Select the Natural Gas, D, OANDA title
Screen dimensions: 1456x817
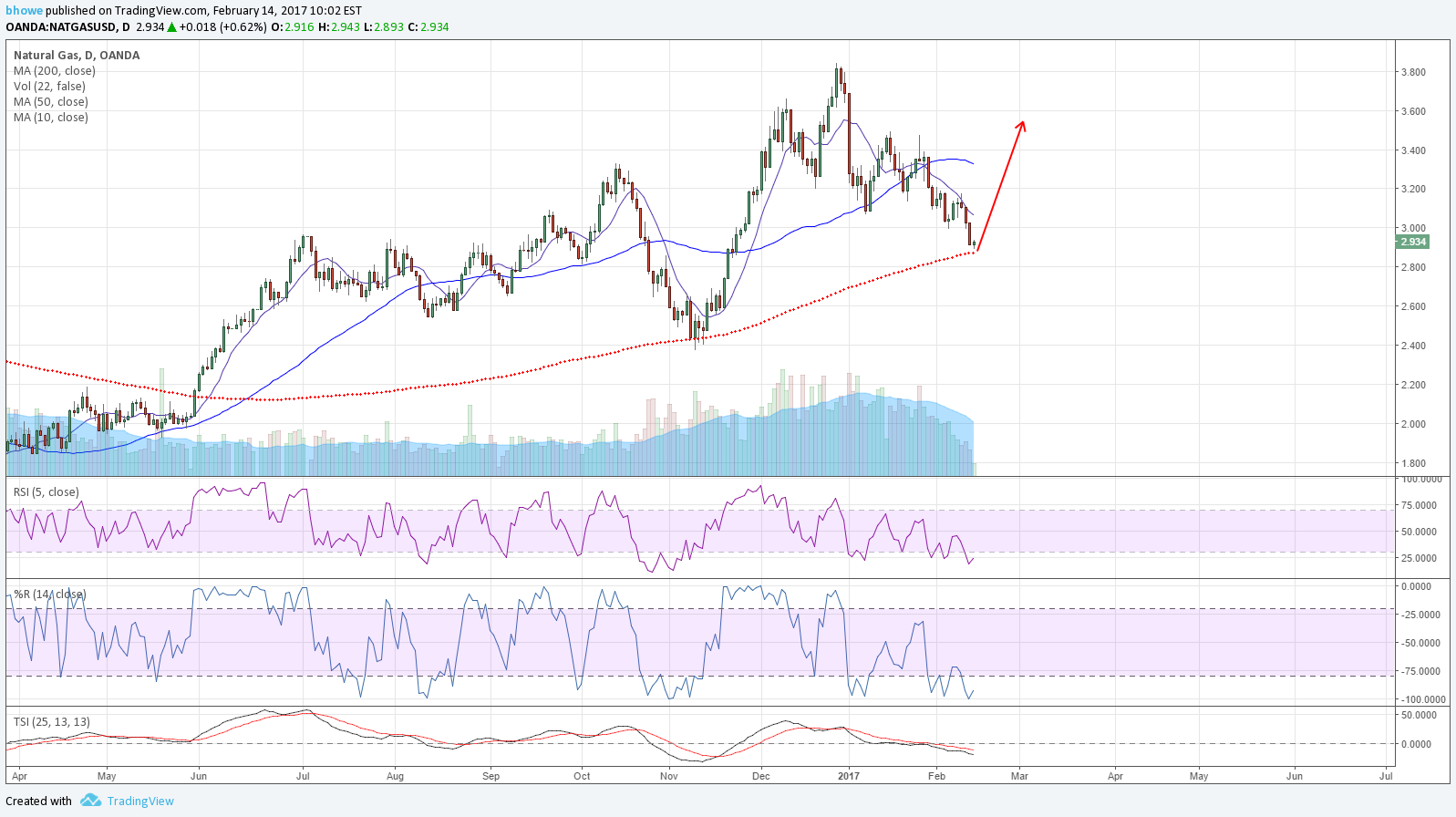[77, 55]
